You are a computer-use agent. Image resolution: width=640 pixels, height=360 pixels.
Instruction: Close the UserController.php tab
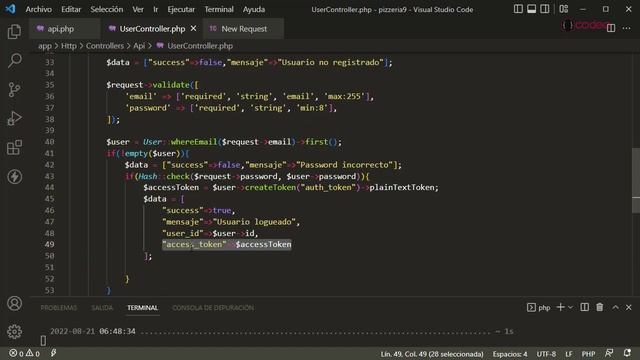click(x=193, y=29)
